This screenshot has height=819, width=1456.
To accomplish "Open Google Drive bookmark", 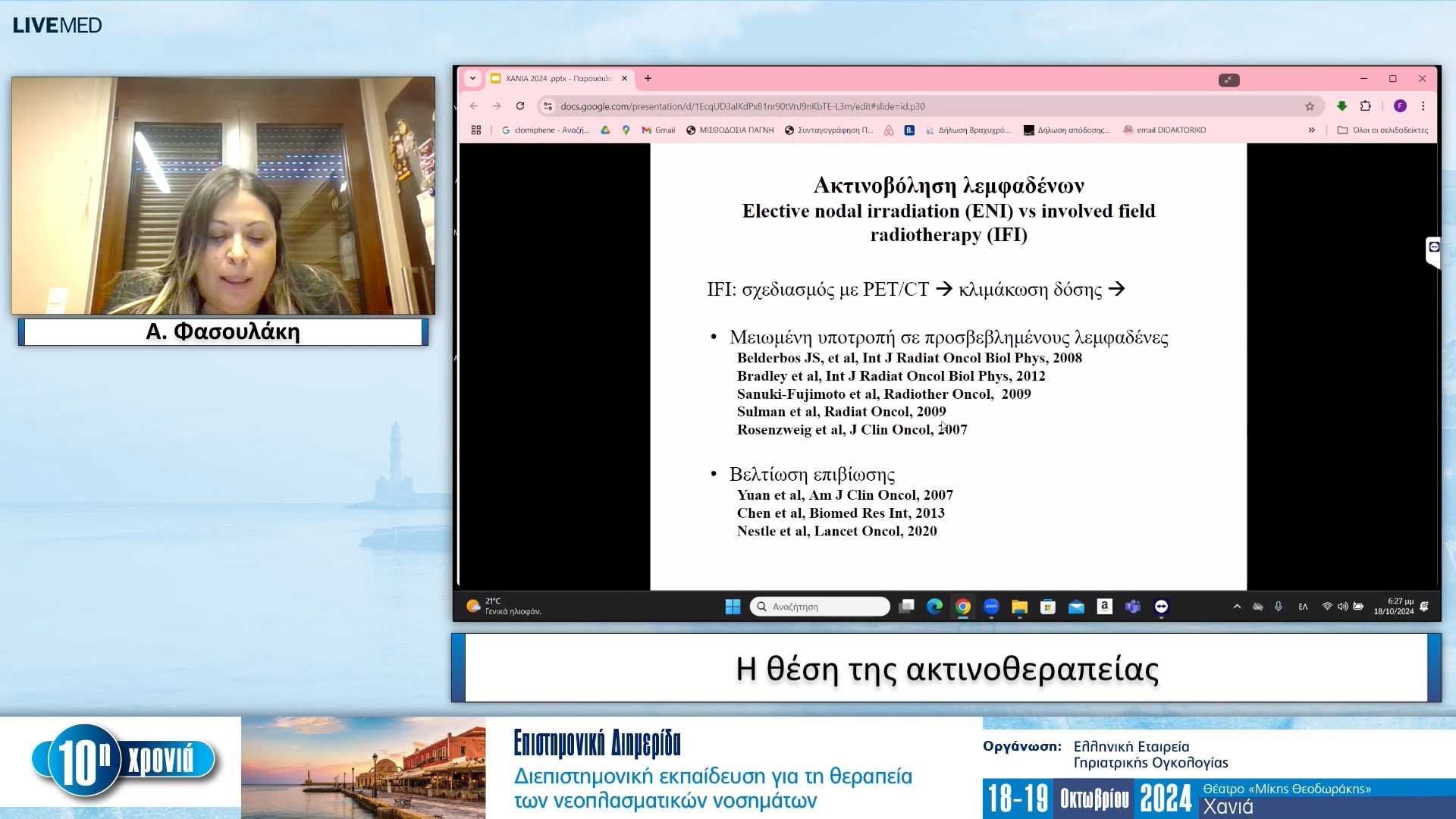I will pyautogui.click(x=604, y=130).
